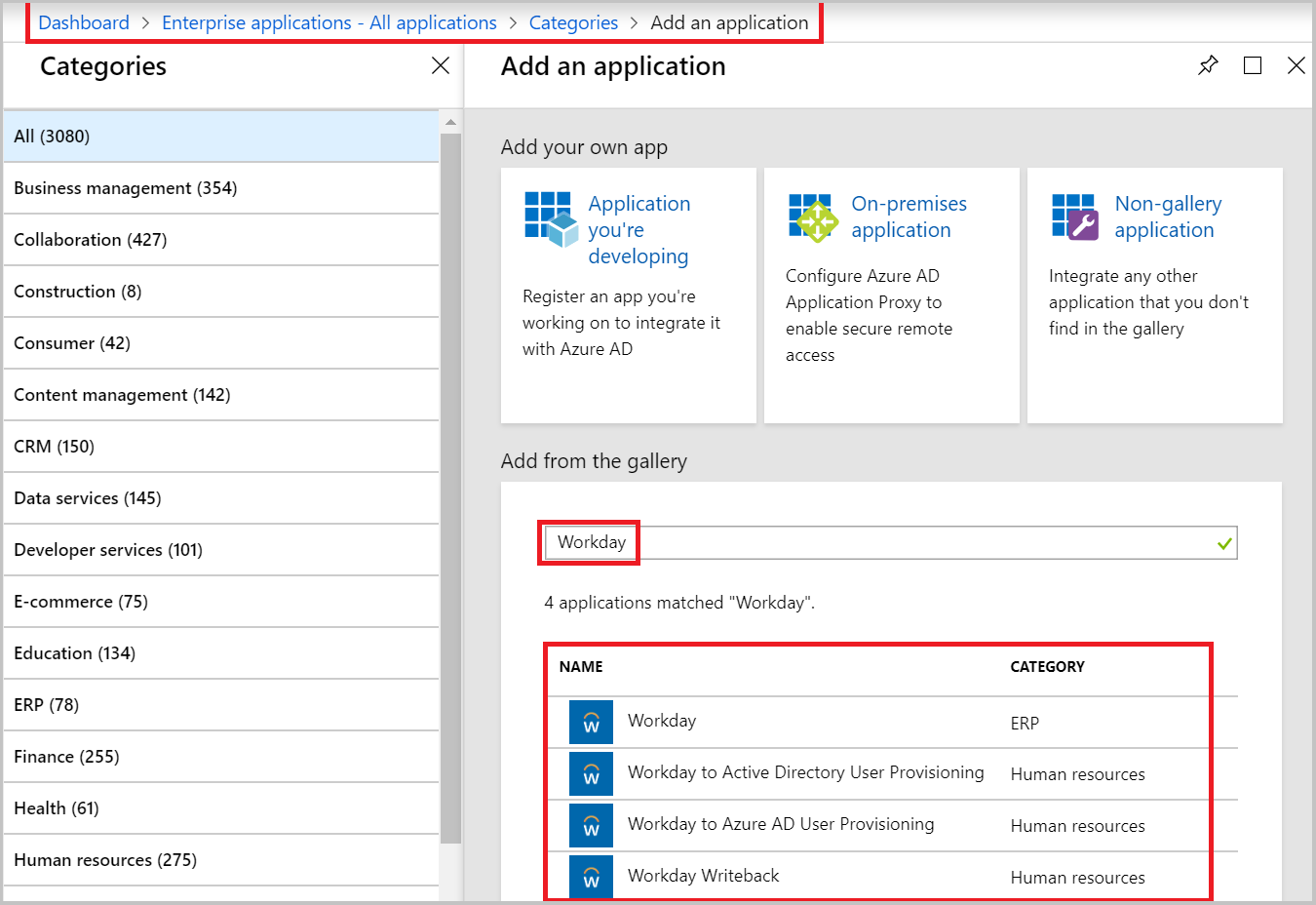Viewport: 1316px width, 905px height.
Task: Select Business management (354) category
Action: (221, 188)
